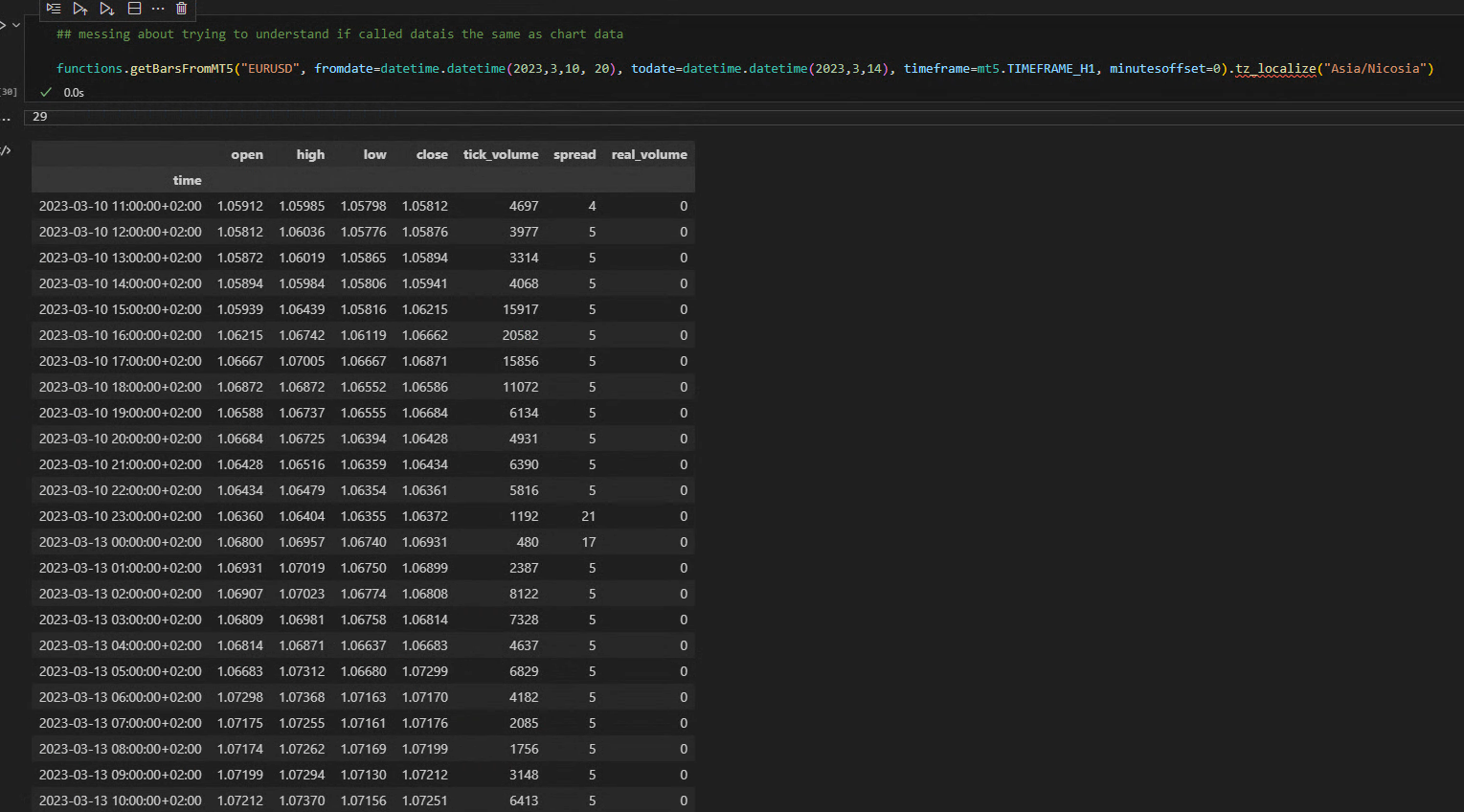
Task: Click the low column header
Action: tap(375, 154)
